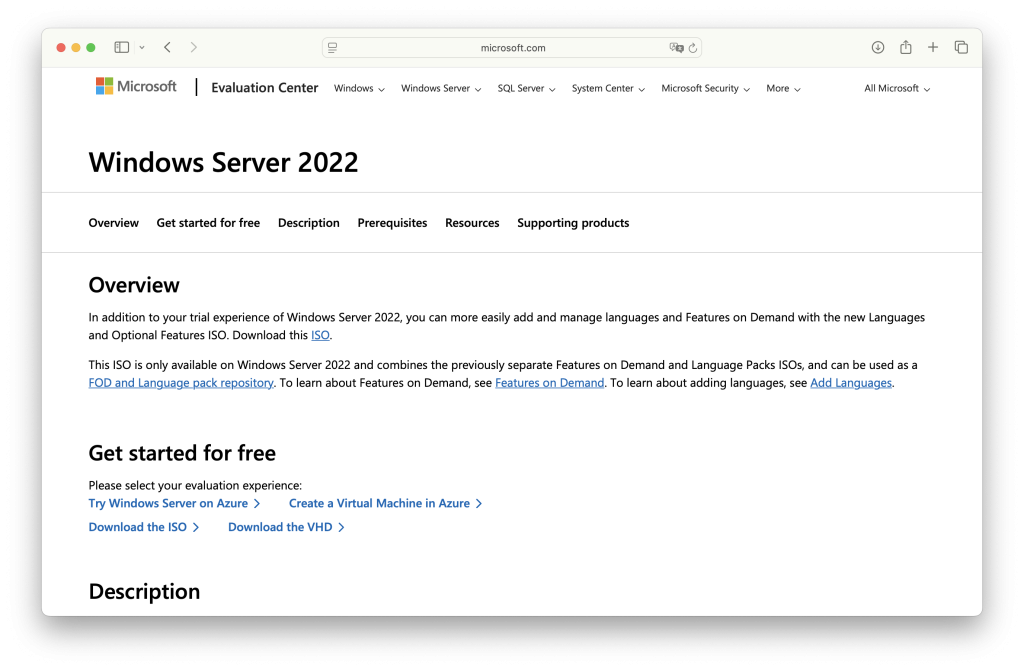Open the Safari downloads icon
Viewport: 1024px width, 671px height.
click(x=878, y=47)
